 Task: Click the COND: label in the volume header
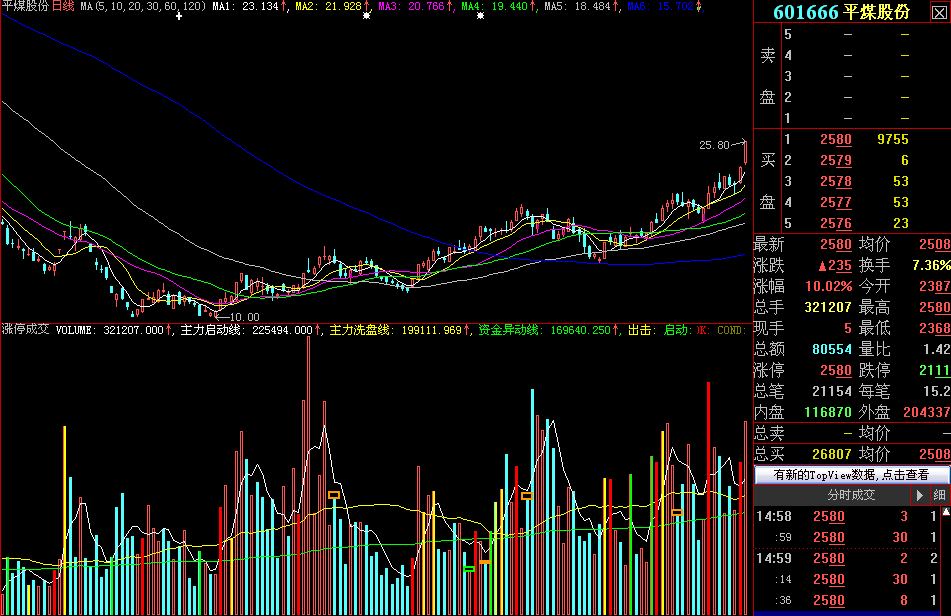(x=731, y=330)
